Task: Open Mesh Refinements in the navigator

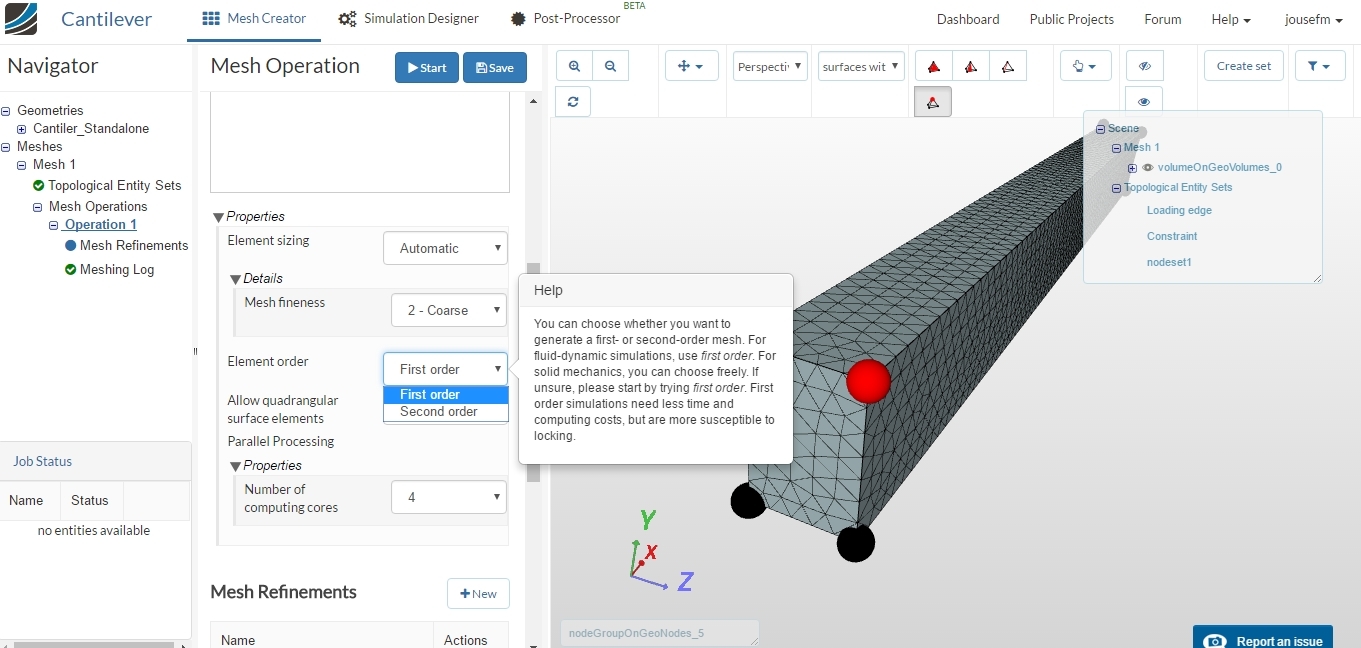Action: point(134,245)
